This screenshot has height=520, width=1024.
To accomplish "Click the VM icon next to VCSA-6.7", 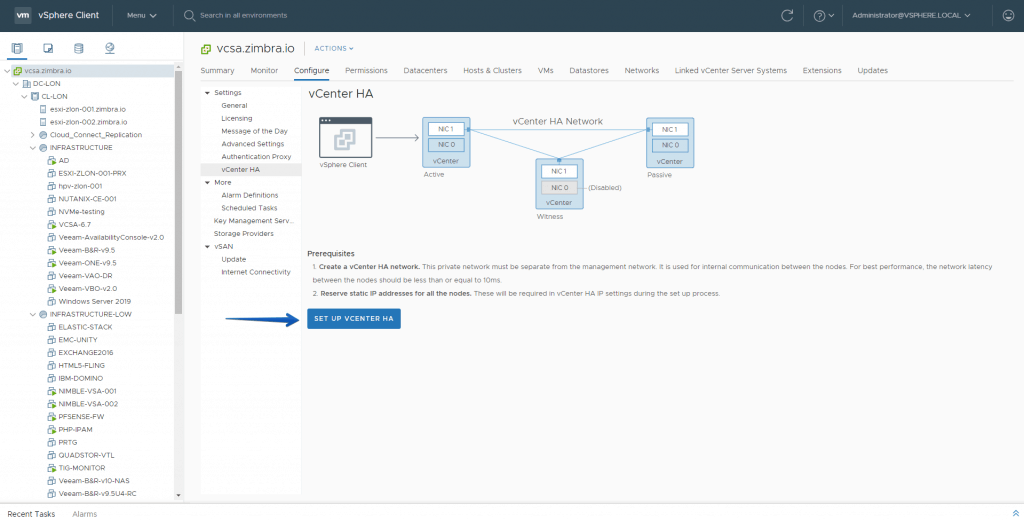I will click(52, 225).
